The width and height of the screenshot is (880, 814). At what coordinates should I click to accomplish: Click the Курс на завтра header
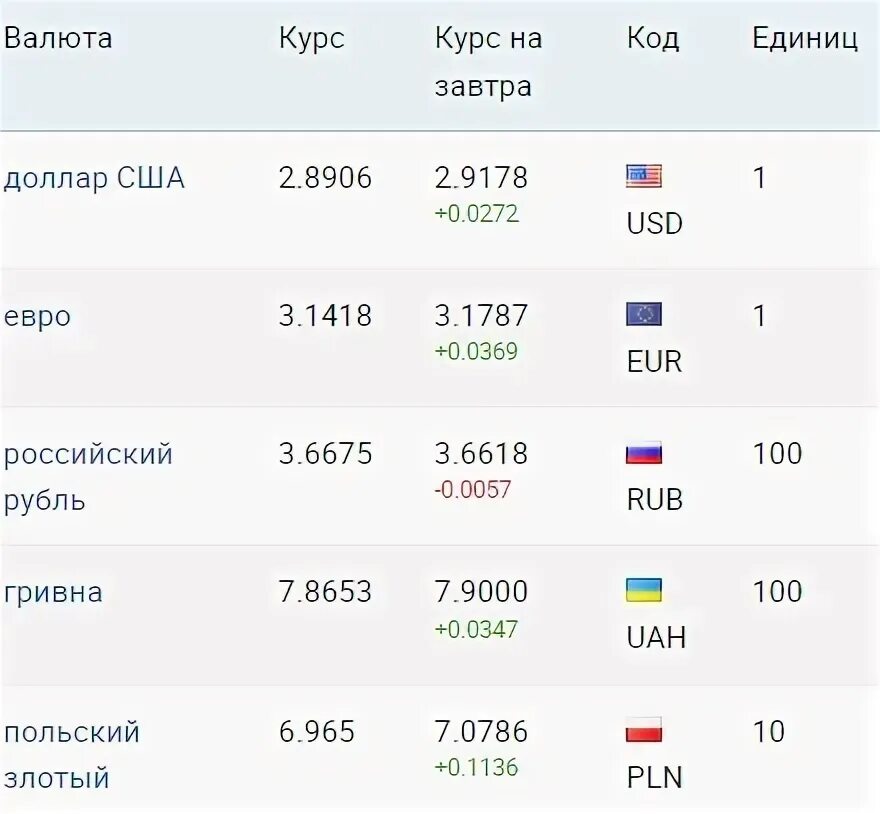point(489,62)
